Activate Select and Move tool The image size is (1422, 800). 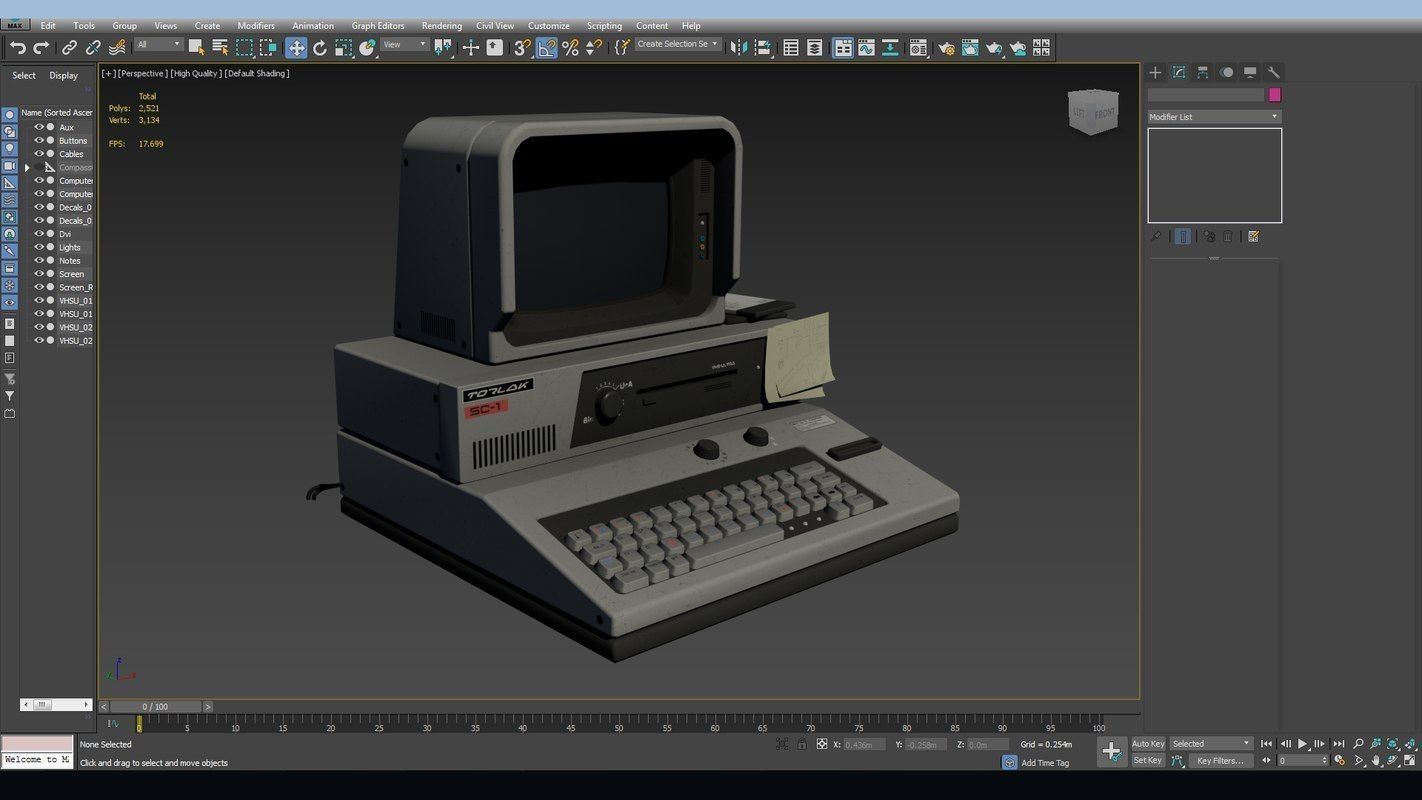(x=296, y=47)
